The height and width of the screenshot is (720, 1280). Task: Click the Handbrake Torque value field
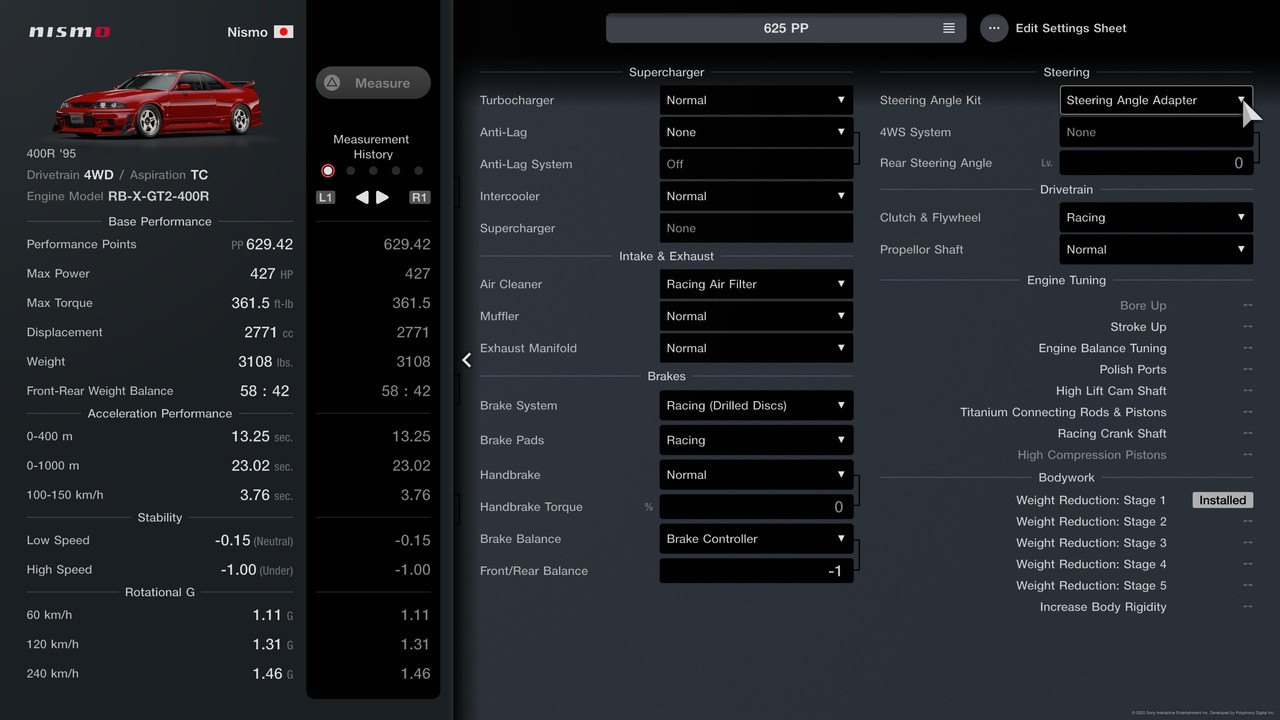pyautogui.click(x=756, y=507)
